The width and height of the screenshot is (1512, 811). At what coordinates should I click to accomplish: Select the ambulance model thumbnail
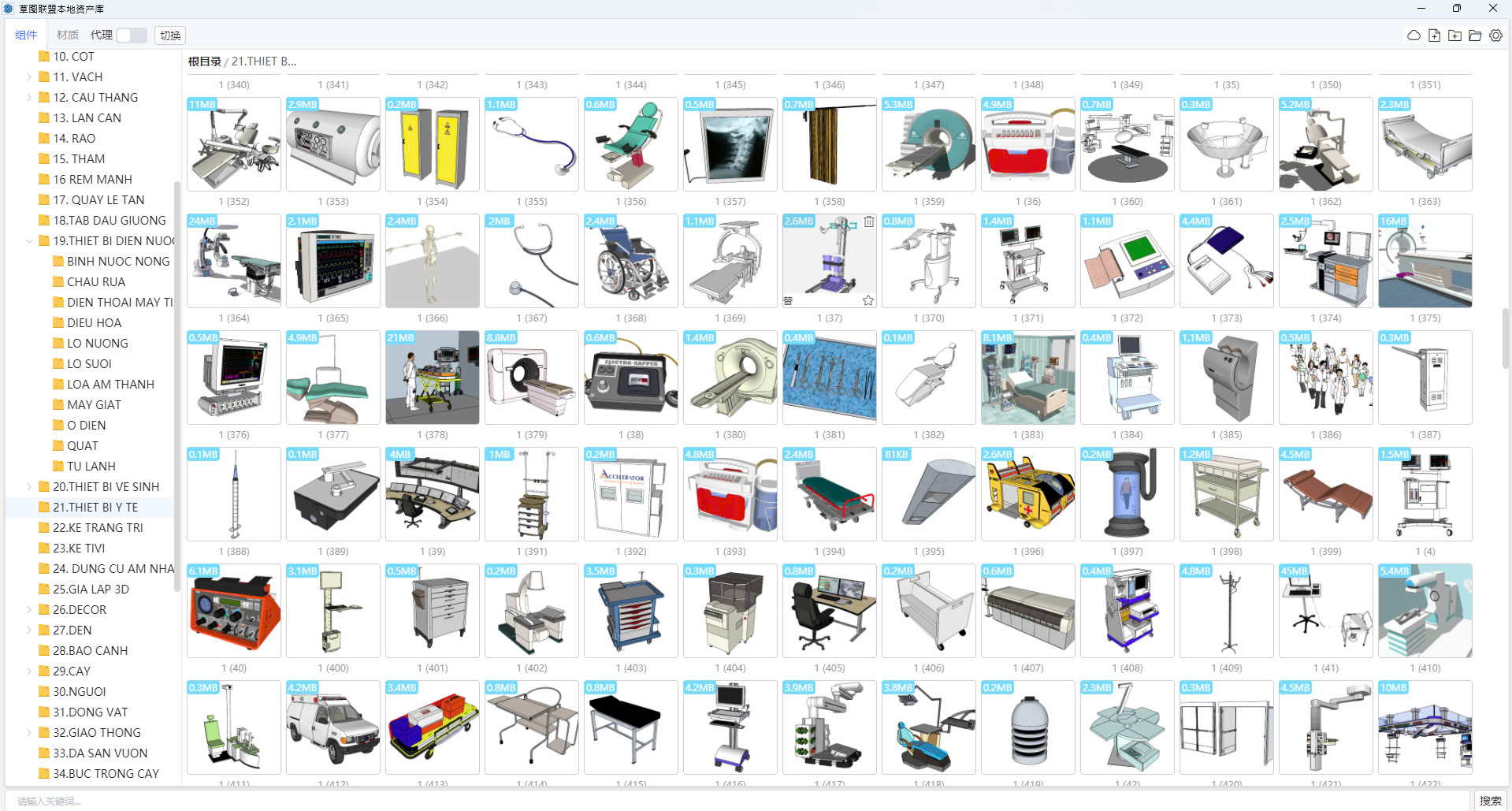coord(332,727)
